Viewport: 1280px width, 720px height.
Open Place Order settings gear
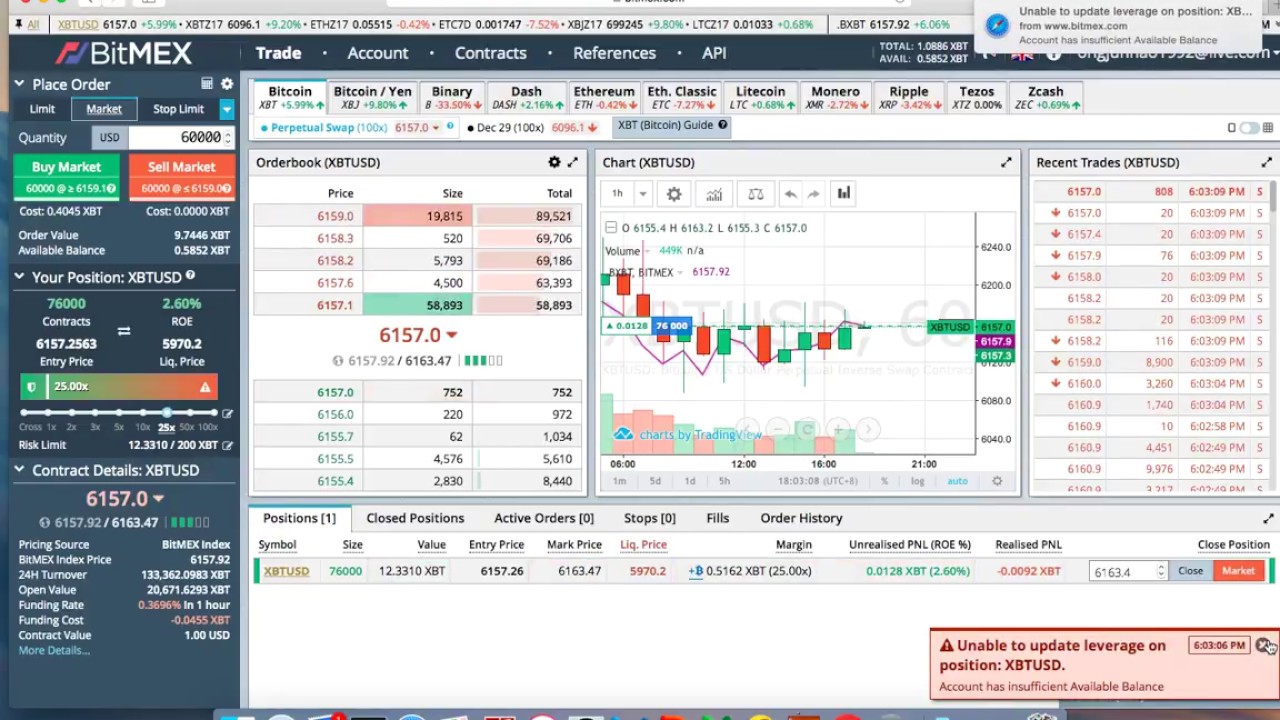(x=227, y=84)
